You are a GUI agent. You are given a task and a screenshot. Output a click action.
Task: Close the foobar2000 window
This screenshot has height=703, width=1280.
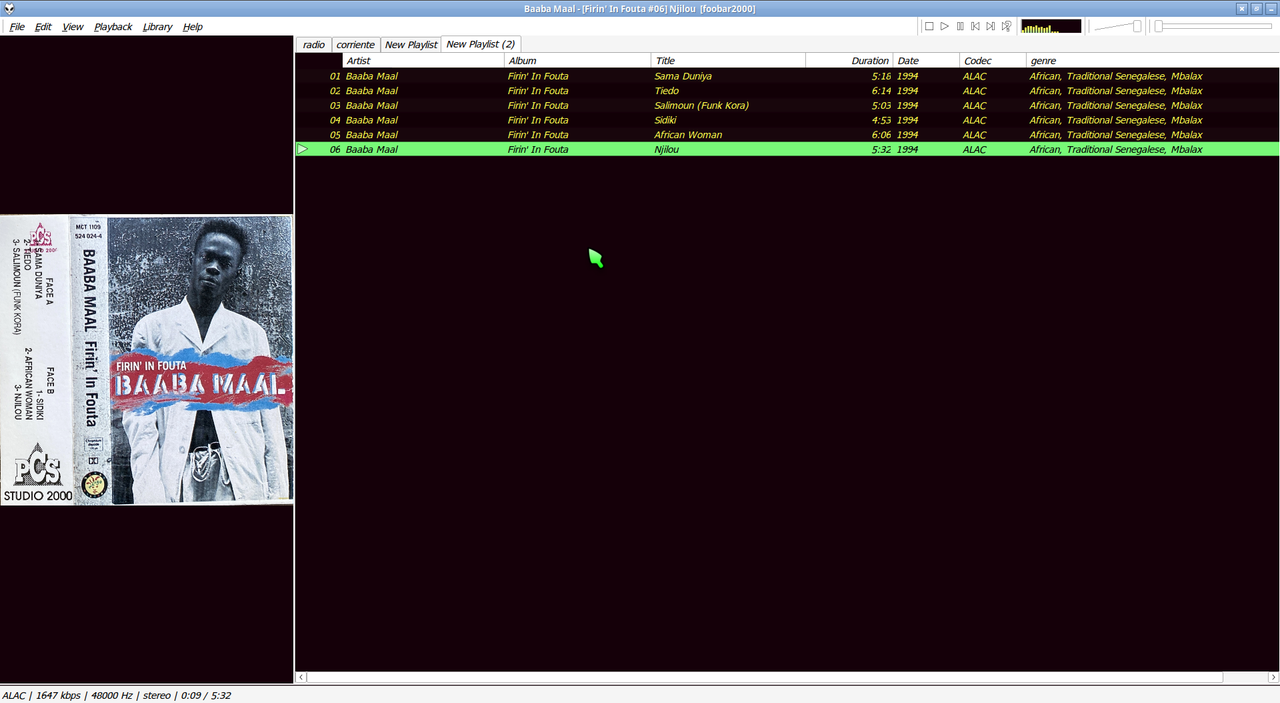1242,8
